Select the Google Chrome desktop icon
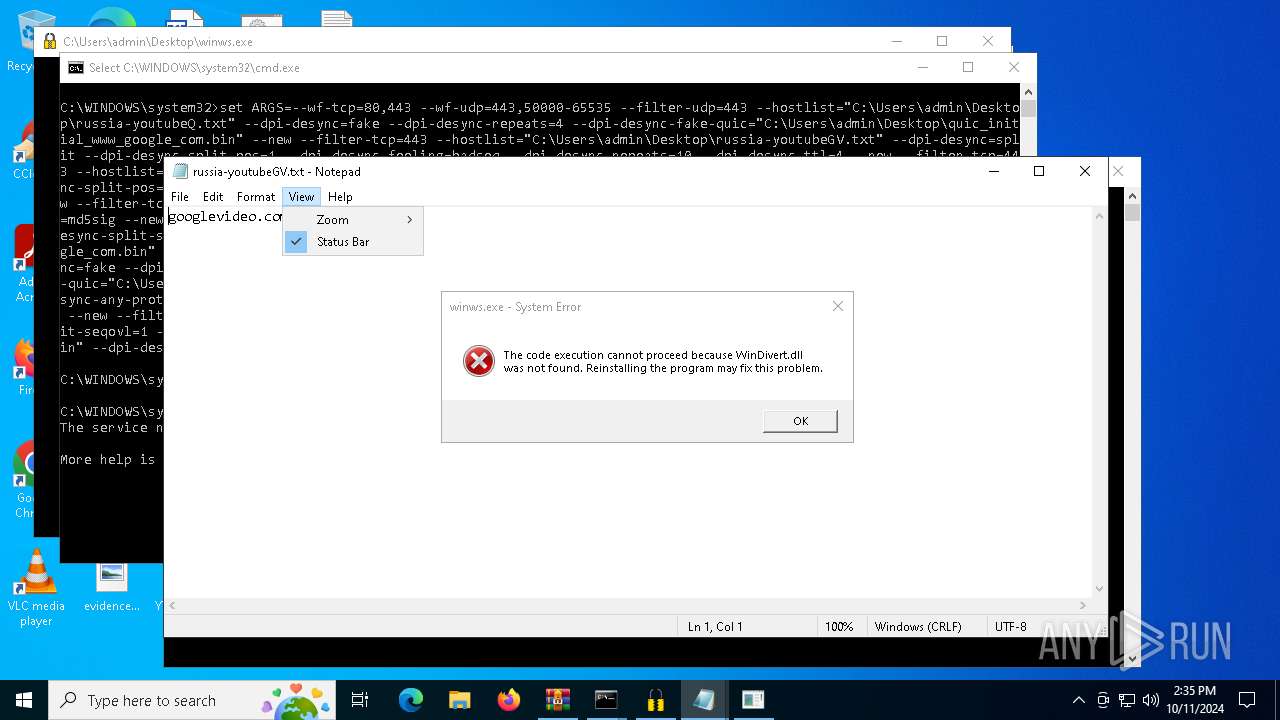 [23, 480]
